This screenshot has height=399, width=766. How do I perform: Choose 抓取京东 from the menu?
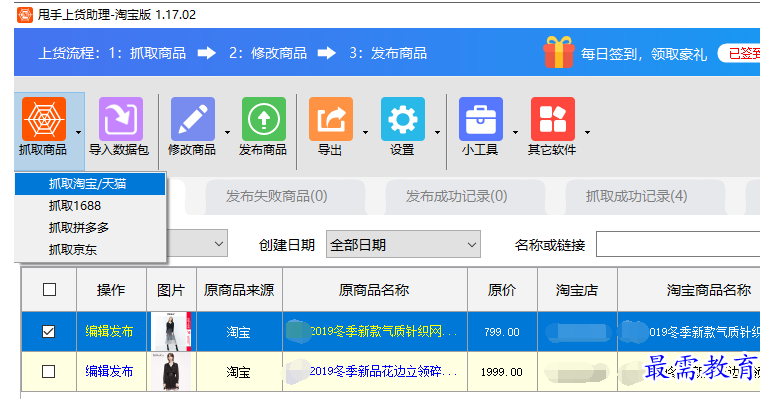tap(90, 250)
